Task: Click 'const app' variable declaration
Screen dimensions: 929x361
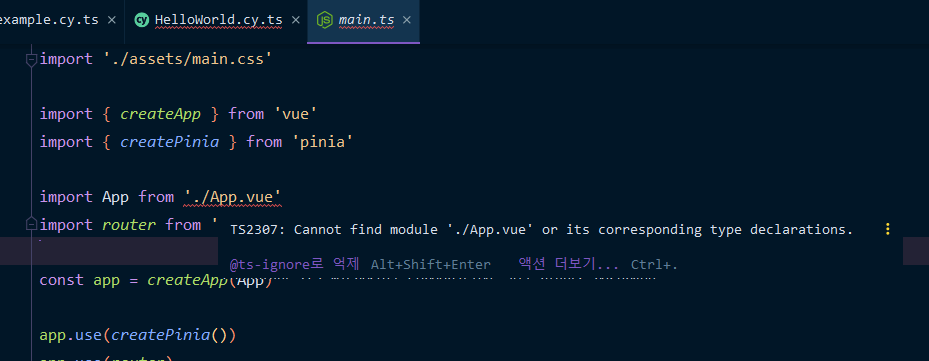Action: (80, 280)
